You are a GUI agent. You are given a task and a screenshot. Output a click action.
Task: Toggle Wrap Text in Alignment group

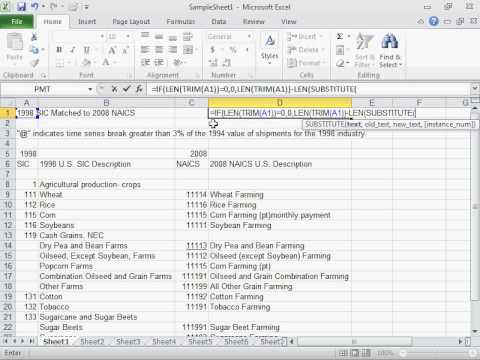click(187, 37)
